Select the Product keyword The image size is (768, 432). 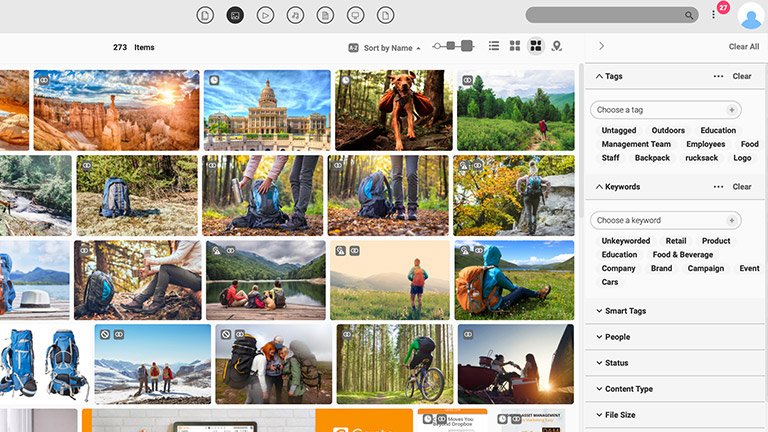point(716,241)
